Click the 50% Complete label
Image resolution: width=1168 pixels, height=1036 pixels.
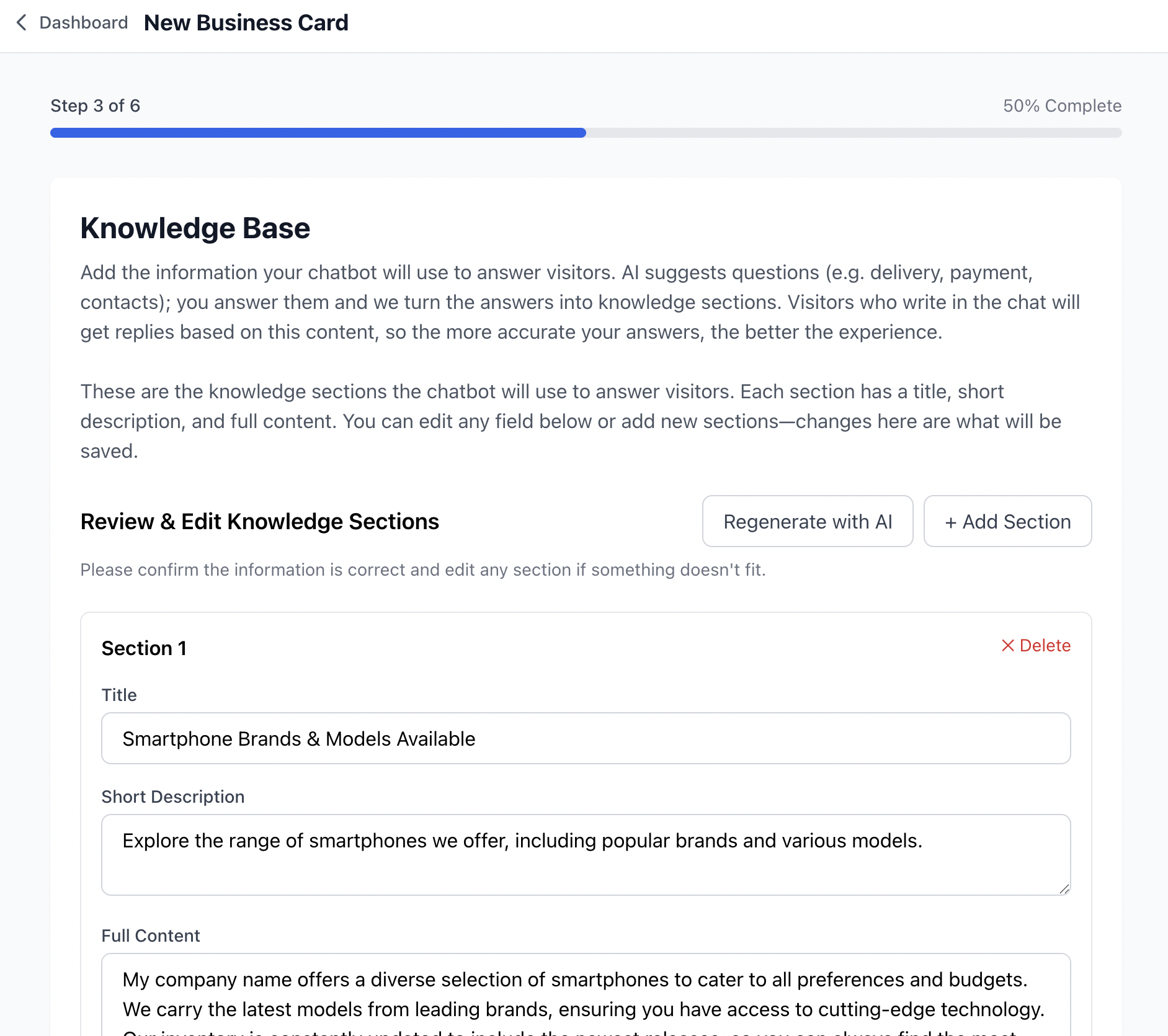1062,106
